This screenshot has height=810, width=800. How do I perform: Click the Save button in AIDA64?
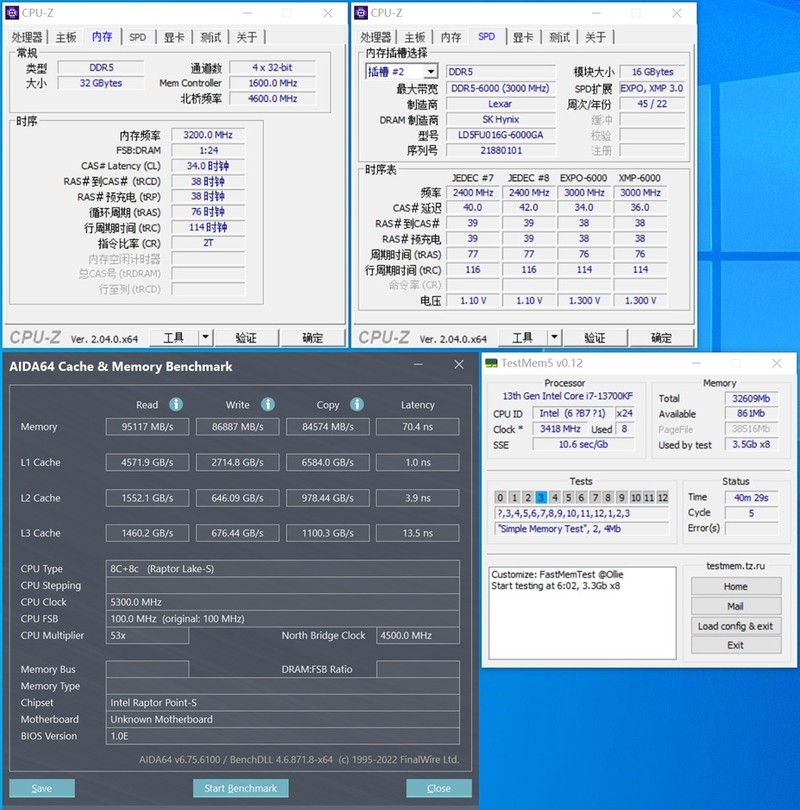pyautogui.click(x=42, y=788)
